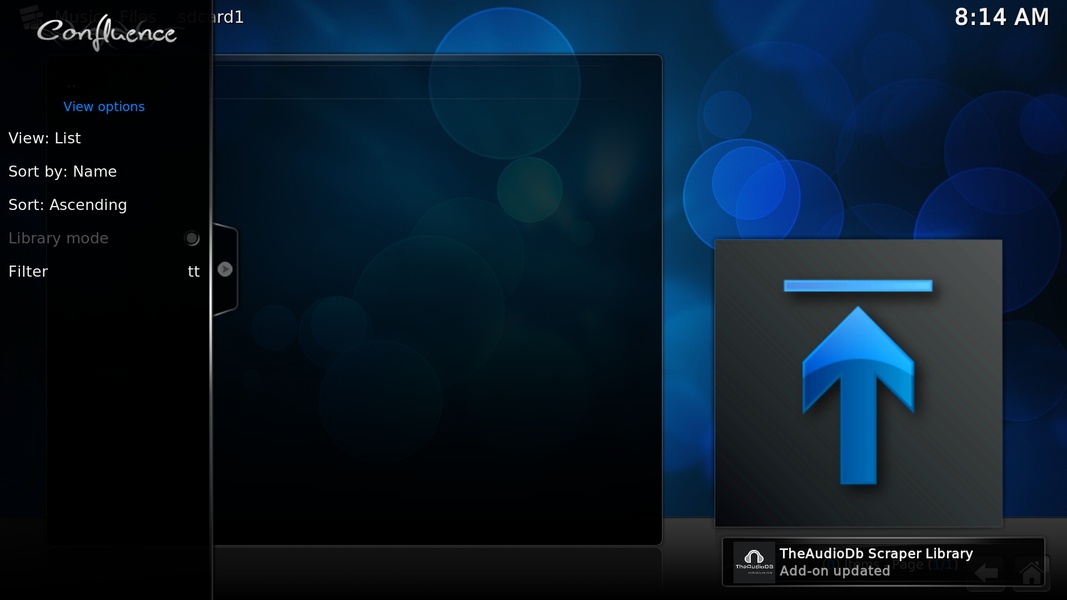The width and height of the screenshot is (1067, 600).
Task: Open the Filter field showing tt
Action: tap(104, 271)
